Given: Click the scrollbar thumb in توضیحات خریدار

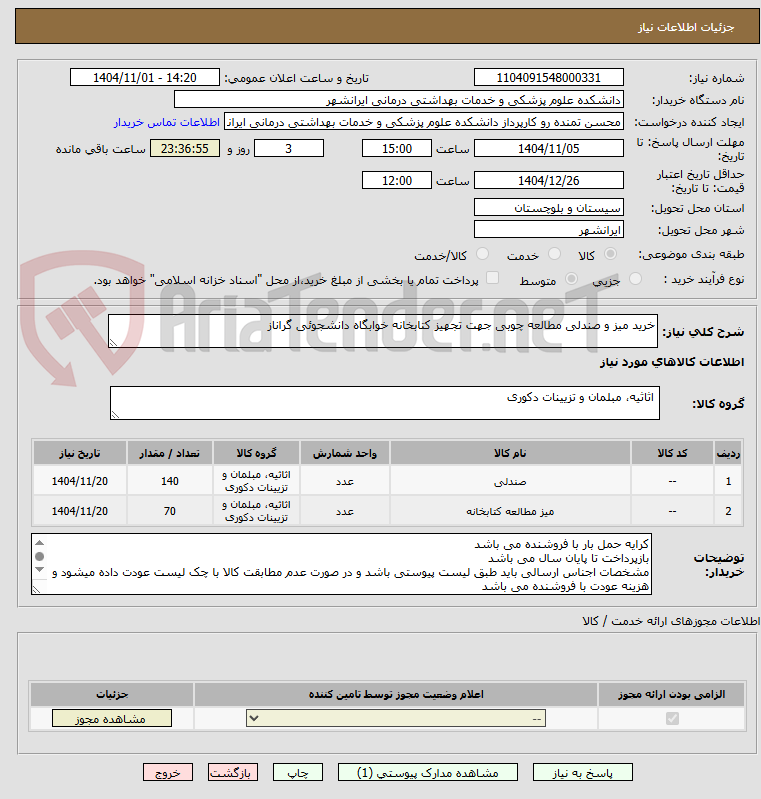Looking at the screenshot, I should pyautogui.click(x=40, y=556).
